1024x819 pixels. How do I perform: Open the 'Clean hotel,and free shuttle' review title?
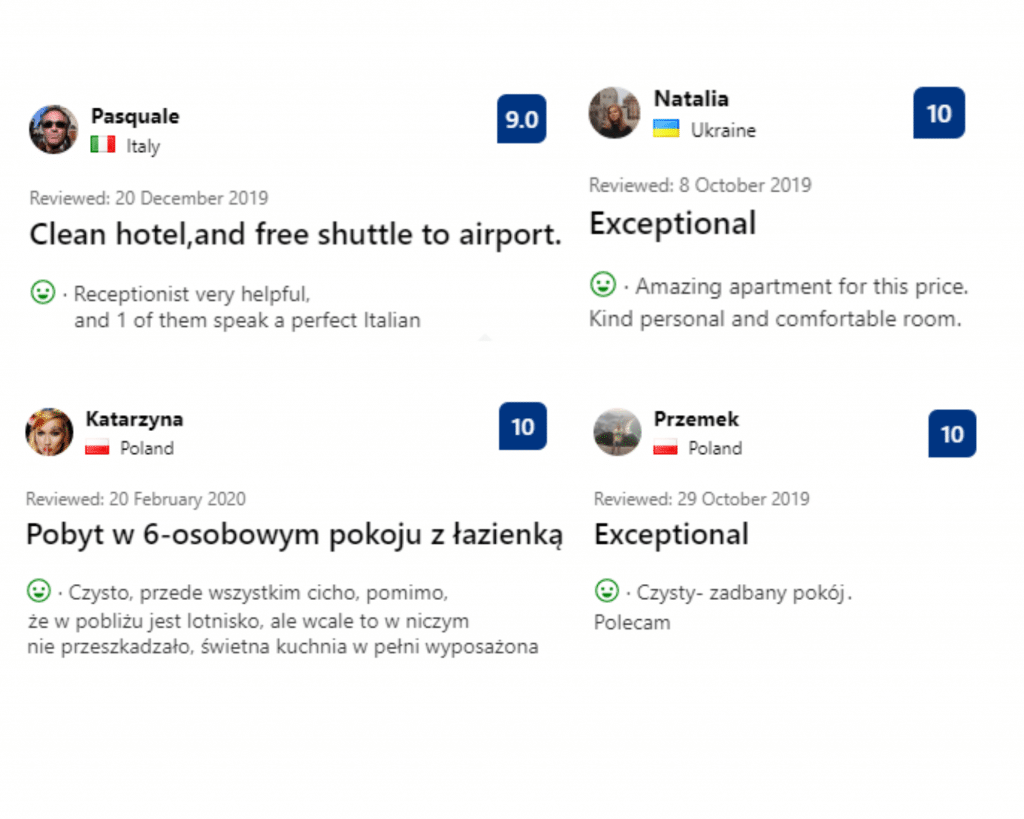pyautogui.click(x=295, y=234)
